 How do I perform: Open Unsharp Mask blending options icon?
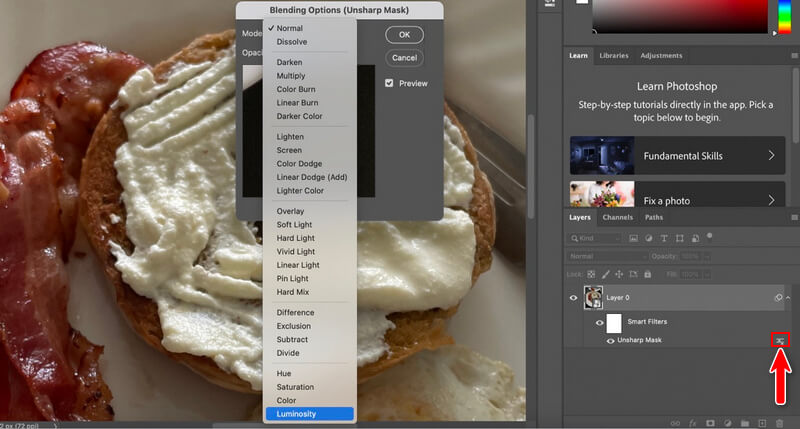781,341
